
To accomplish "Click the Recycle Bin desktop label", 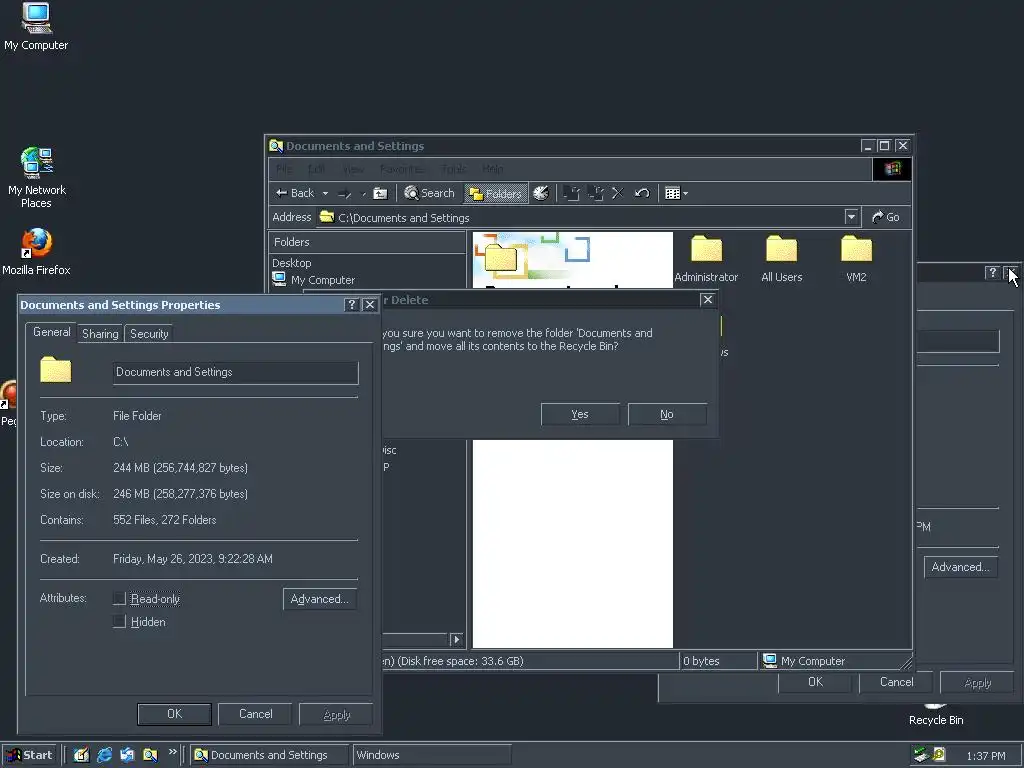I will tap(936, 720).
